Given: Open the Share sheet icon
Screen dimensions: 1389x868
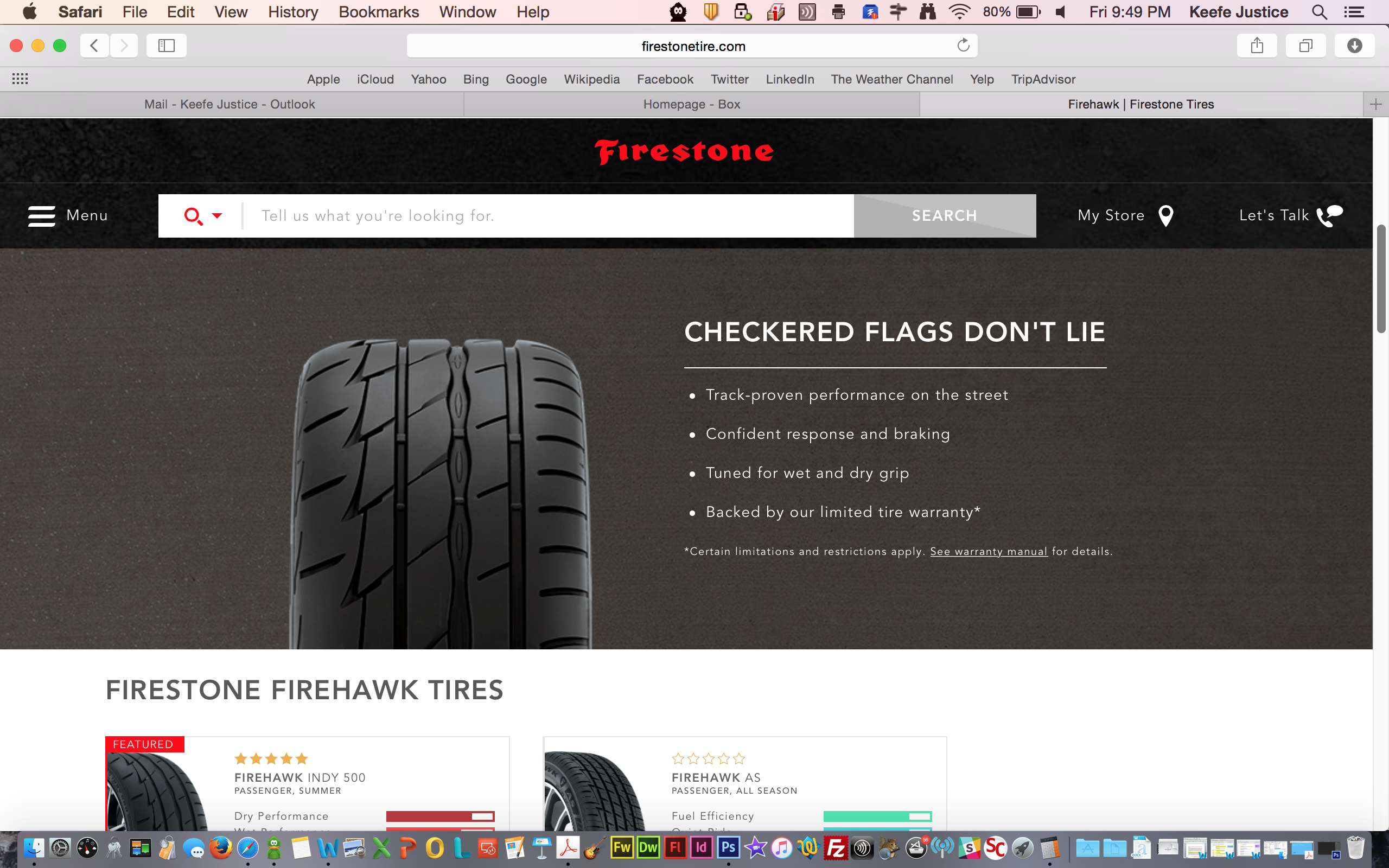Looking at the screenshot, I should pos(1257,46).
